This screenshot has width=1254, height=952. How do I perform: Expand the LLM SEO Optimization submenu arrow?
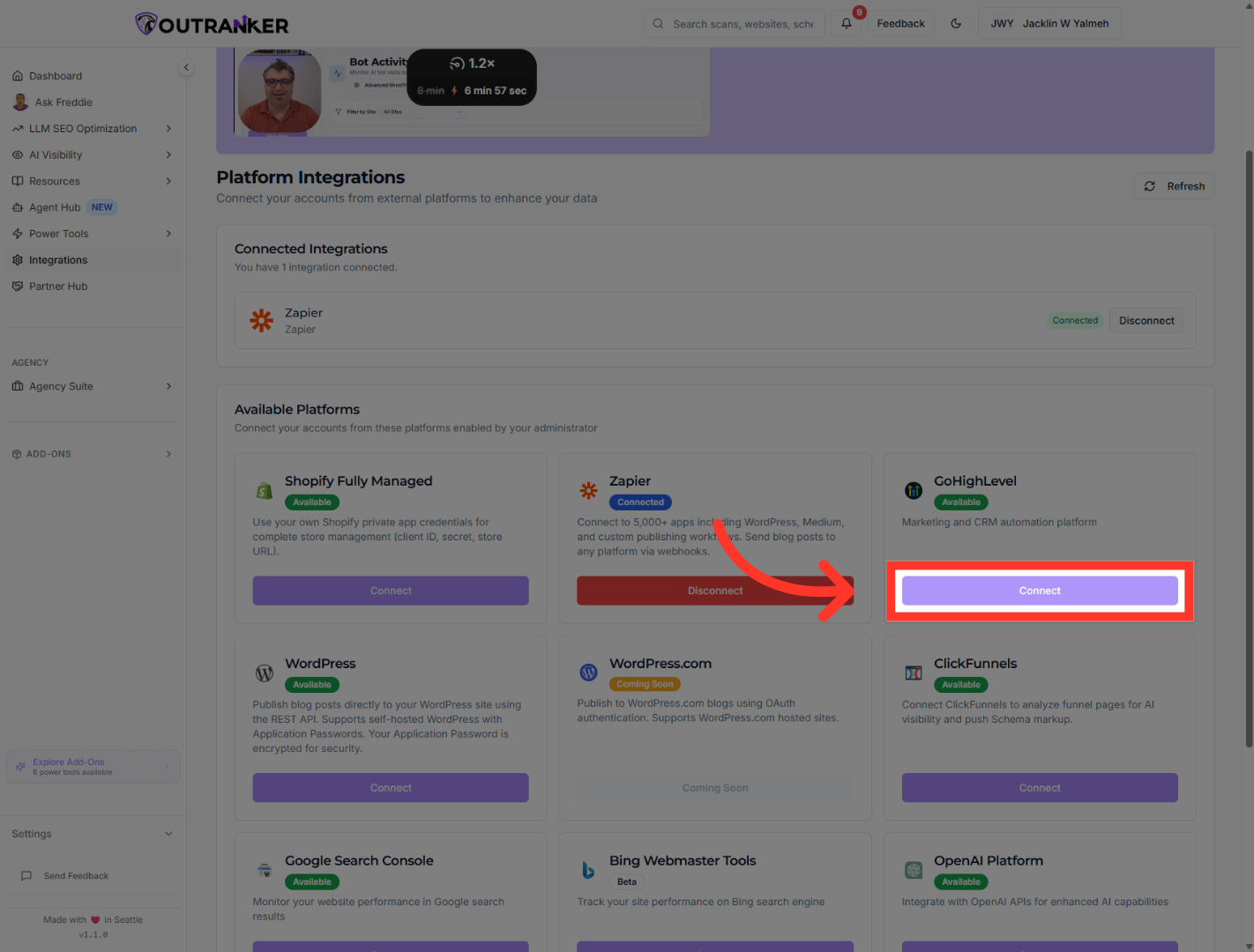click(168, 129)
